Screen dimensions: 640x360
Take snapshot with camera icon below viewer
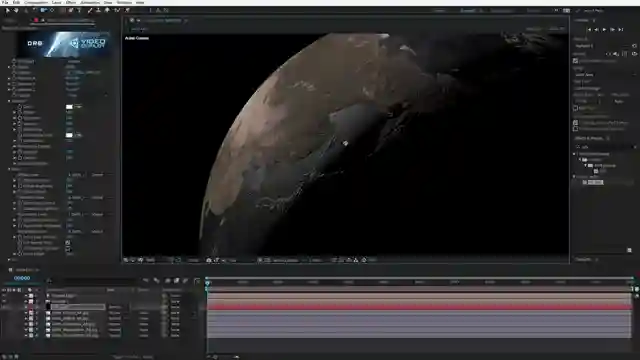[209, 260]
